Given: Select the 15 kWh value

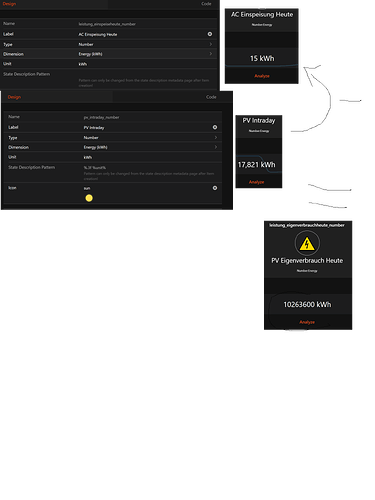Looking at the screenshot, I should coord(262,58).
